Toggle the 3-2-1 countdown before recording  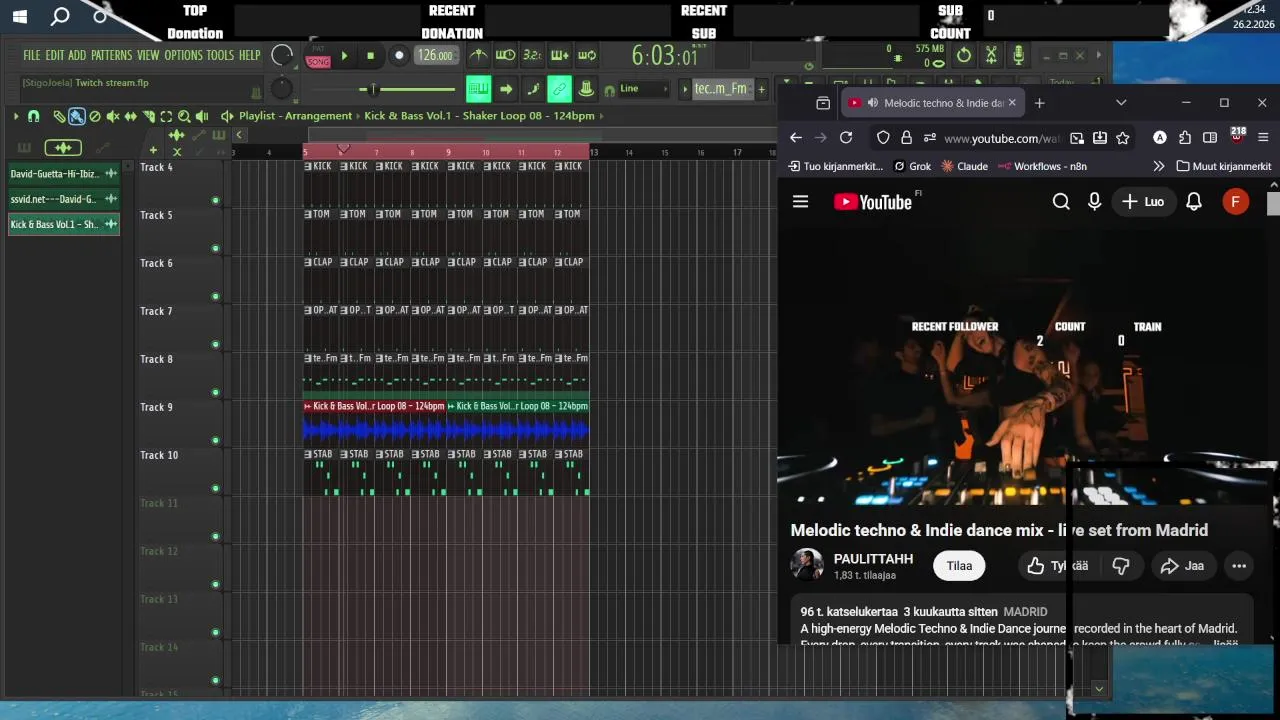coord(532,55)
